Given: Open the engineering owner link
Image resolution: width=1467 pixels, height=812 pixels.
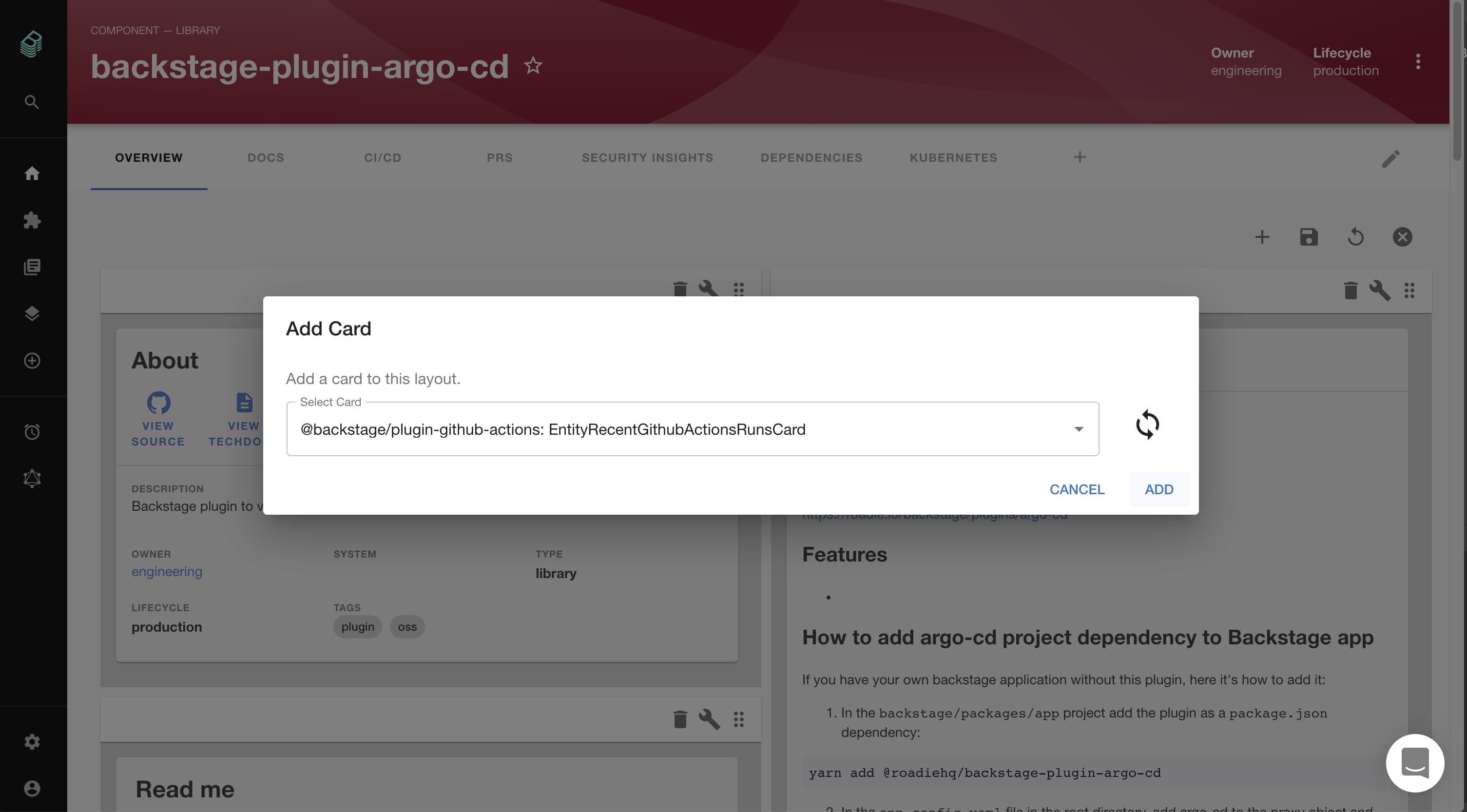Looking at the screenshot, I should 167,572.
